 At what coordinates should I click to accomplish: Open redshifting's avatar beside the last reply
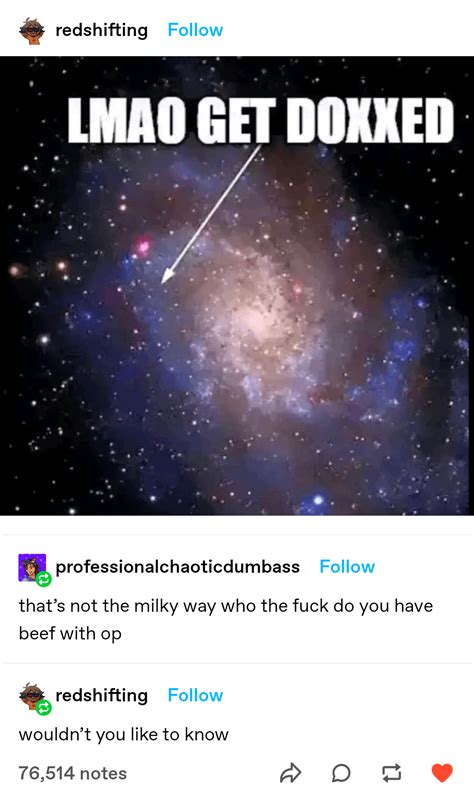[x=31, y=695]
